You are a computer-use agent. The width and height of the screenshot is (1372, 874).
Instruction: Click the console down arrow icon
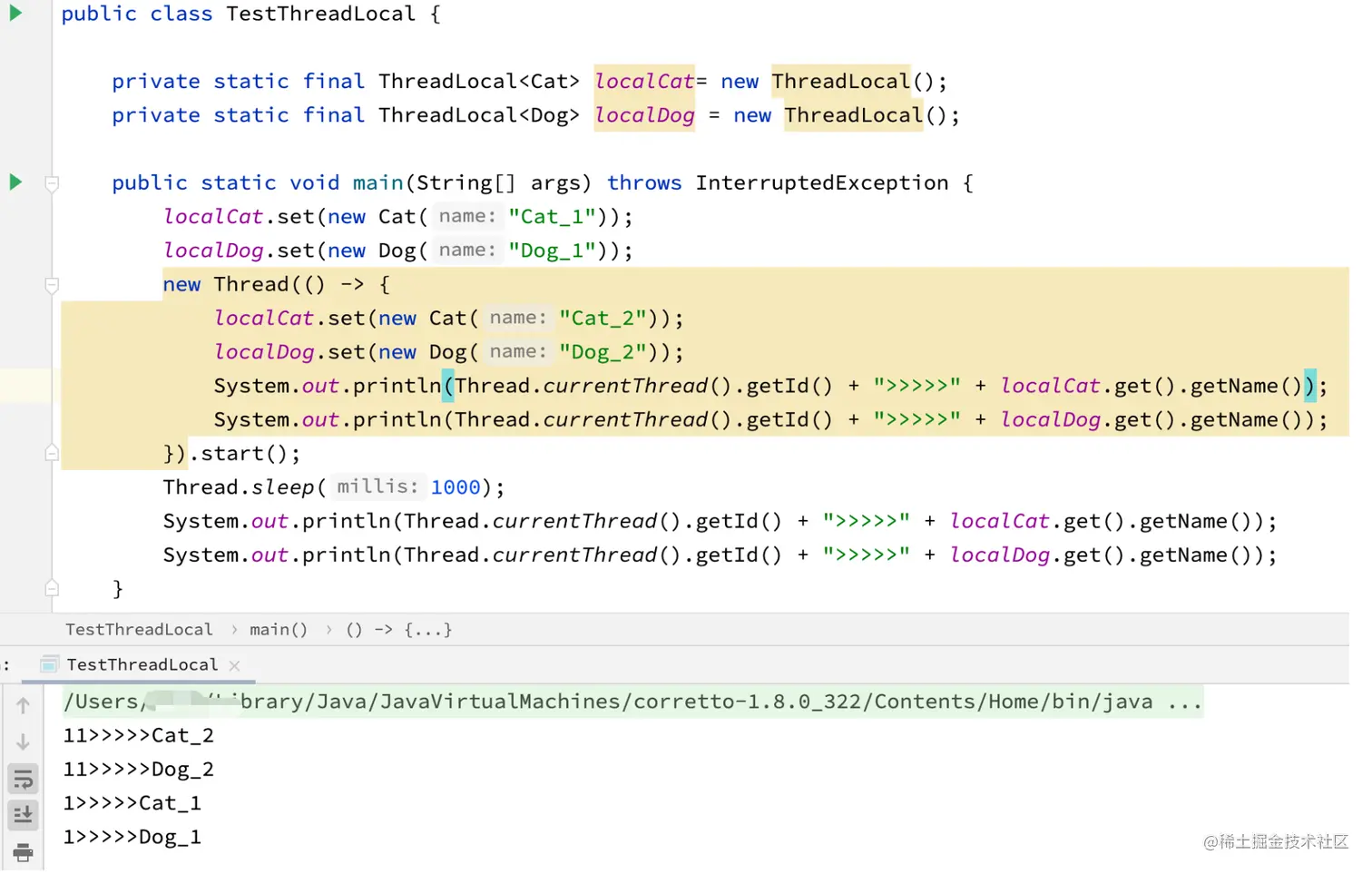tap(24, 741)
